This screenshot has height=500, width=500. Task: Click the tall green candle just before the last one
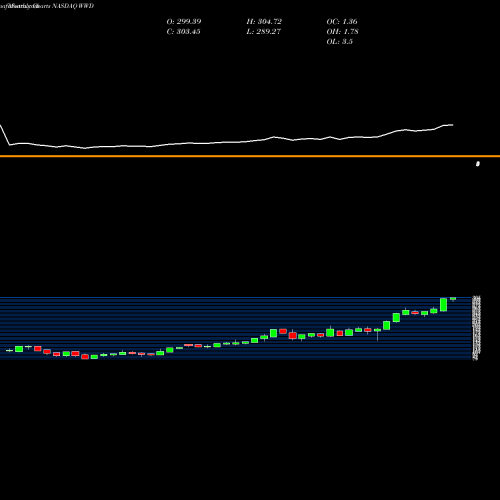tap(443, 305)
